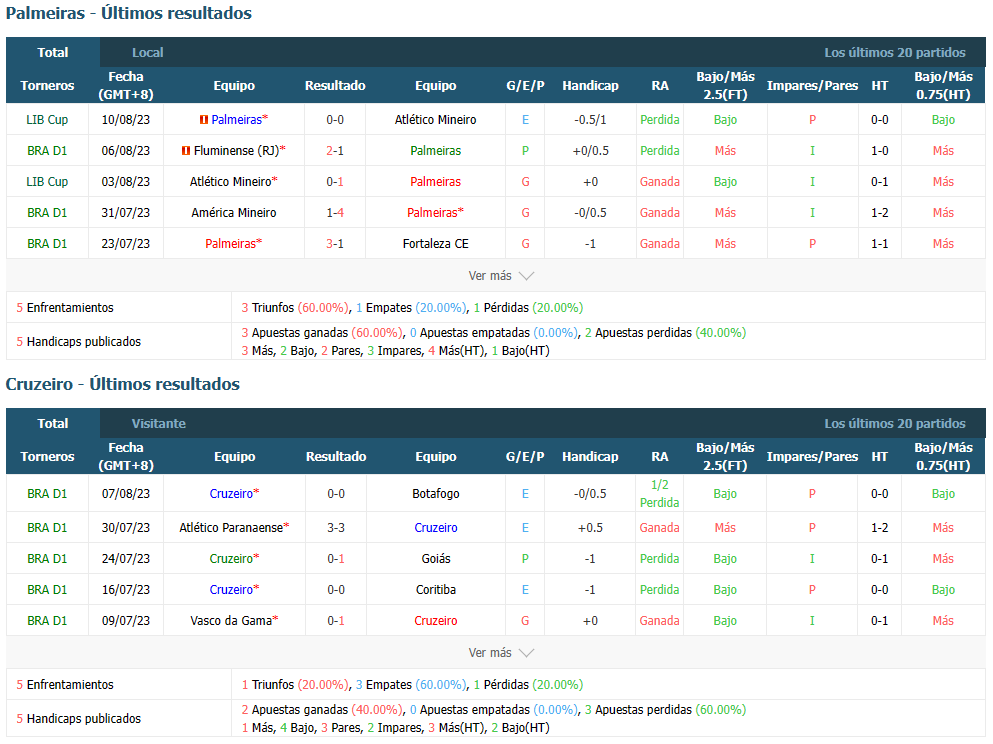The width and height of the screenshot is (993, 744).
Task: Click Atlético Mineiro team in 10/08/23 match
Action: click(436, 120)
